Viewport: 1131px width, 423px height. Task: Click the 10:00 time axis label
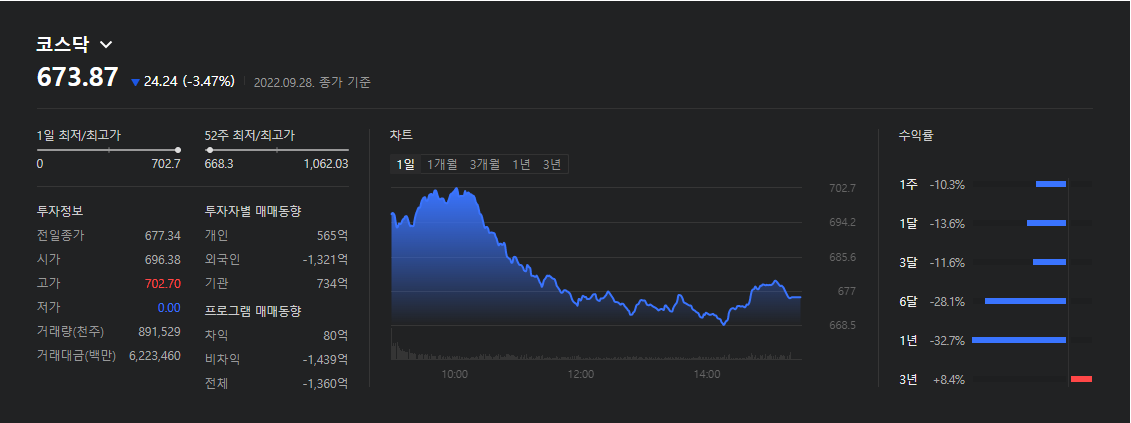(454, 374)
